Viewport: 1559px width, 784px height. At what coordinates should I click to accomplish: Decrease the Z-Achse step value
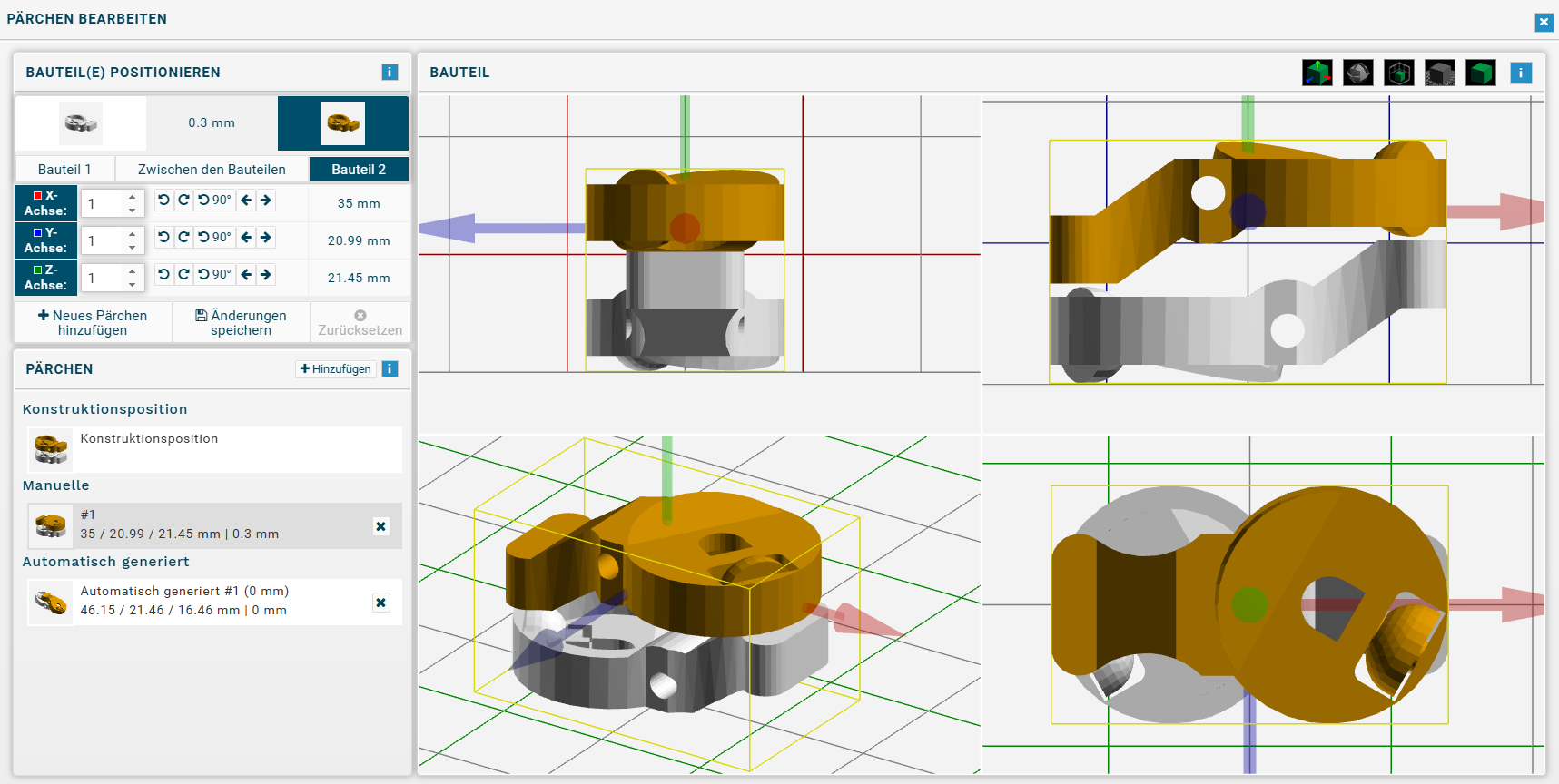click(x=133, y=285)
